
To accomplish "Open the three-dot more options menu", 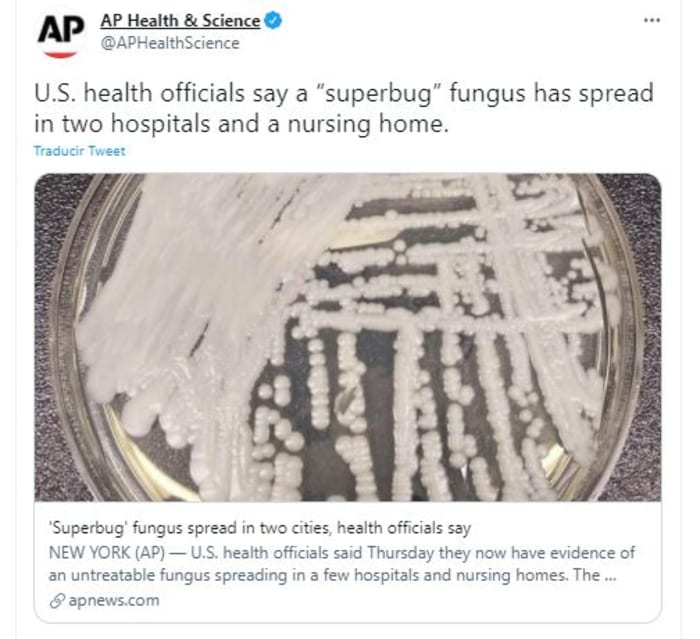I will (x=651, y=20).
